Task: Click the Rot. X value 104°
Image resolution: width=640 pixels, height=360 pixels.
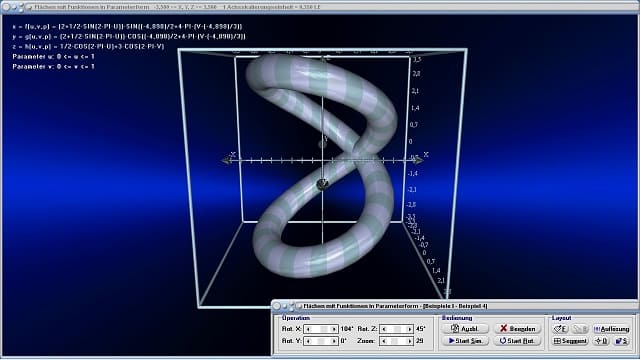Action: pos(347,329)
